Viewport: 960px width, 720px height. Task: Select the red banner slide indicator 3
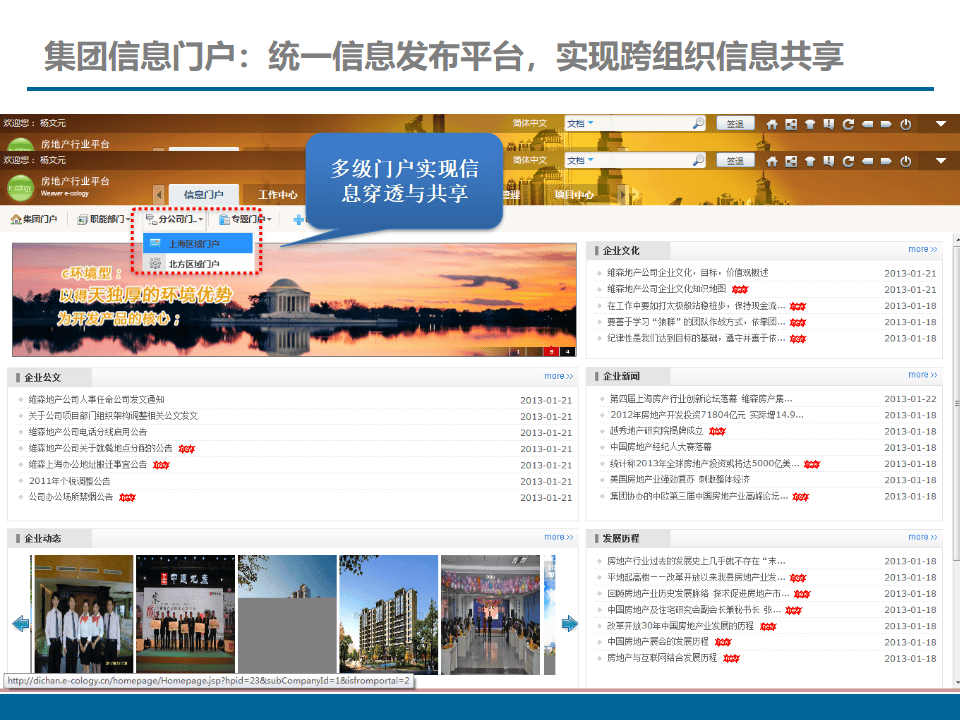[x=551, y=352]
